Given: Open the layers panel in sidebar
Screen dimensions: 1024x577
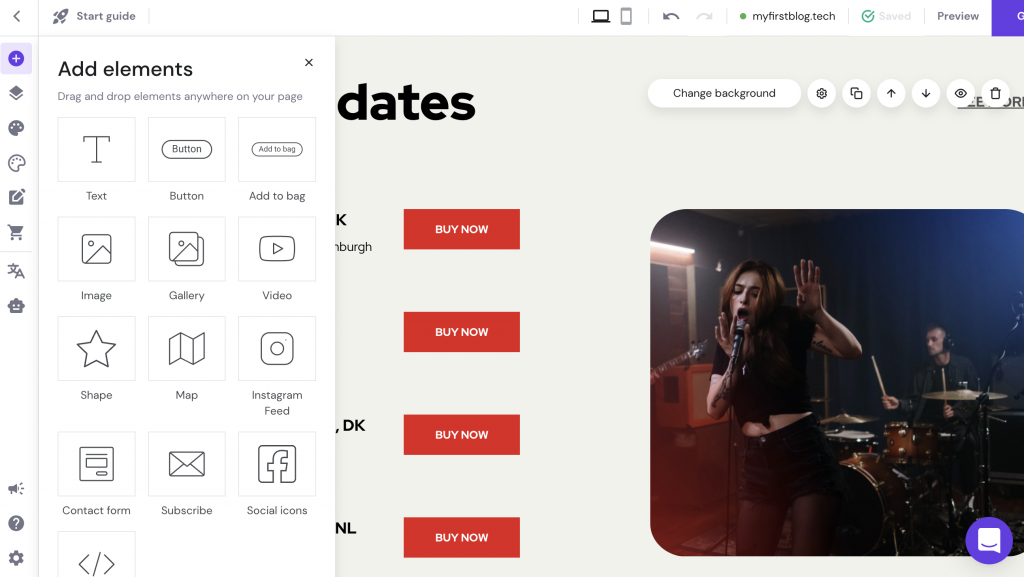Looking at the screenshot, I should coord(16,93).
